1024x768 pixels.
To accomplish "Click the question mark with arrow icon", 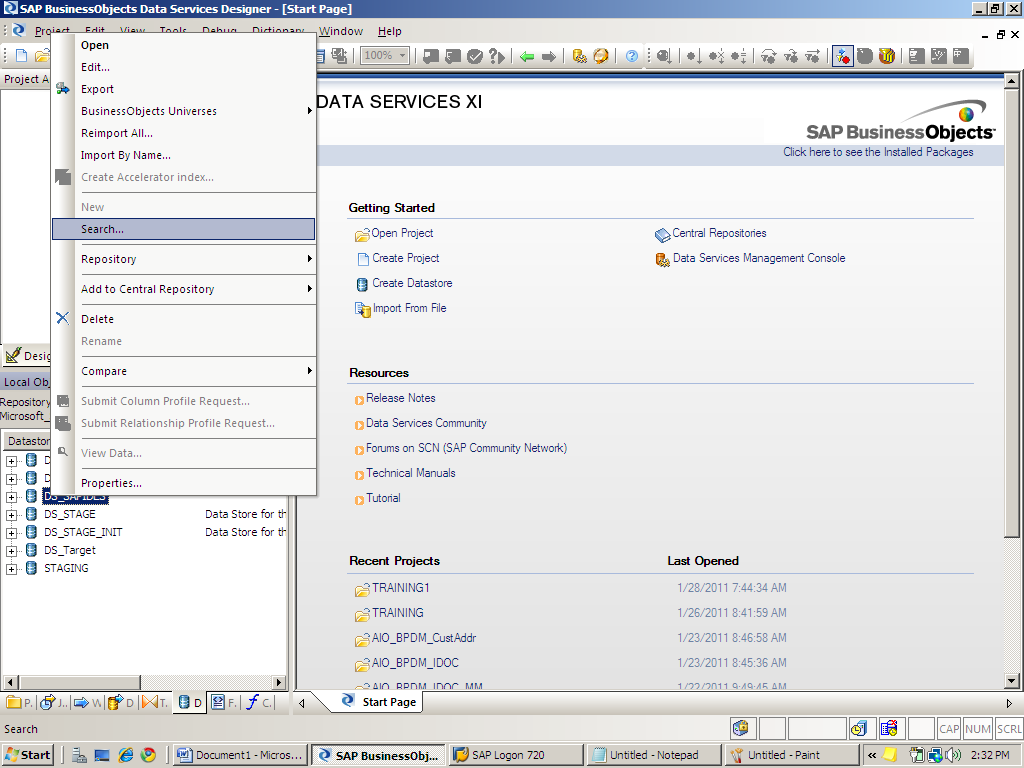I will [497, 57].
